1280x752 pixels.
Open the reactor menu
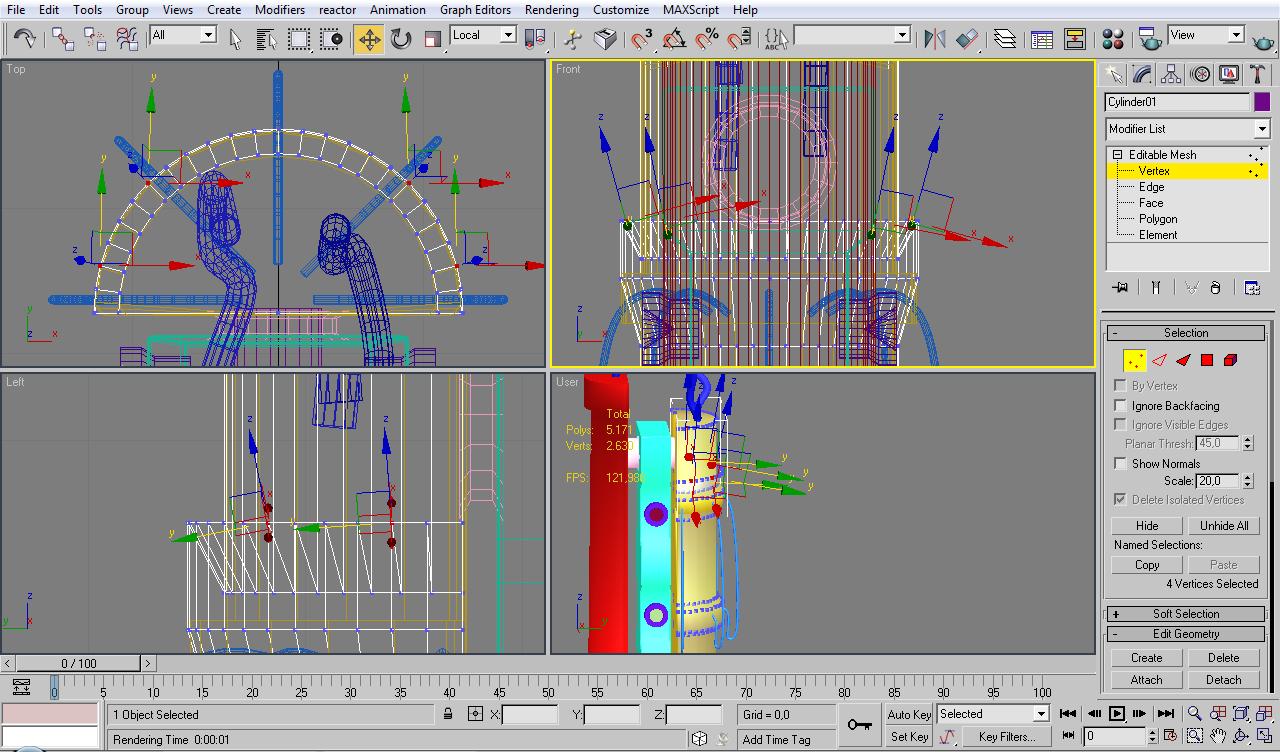pyautogui.click(x=337, y=10)
